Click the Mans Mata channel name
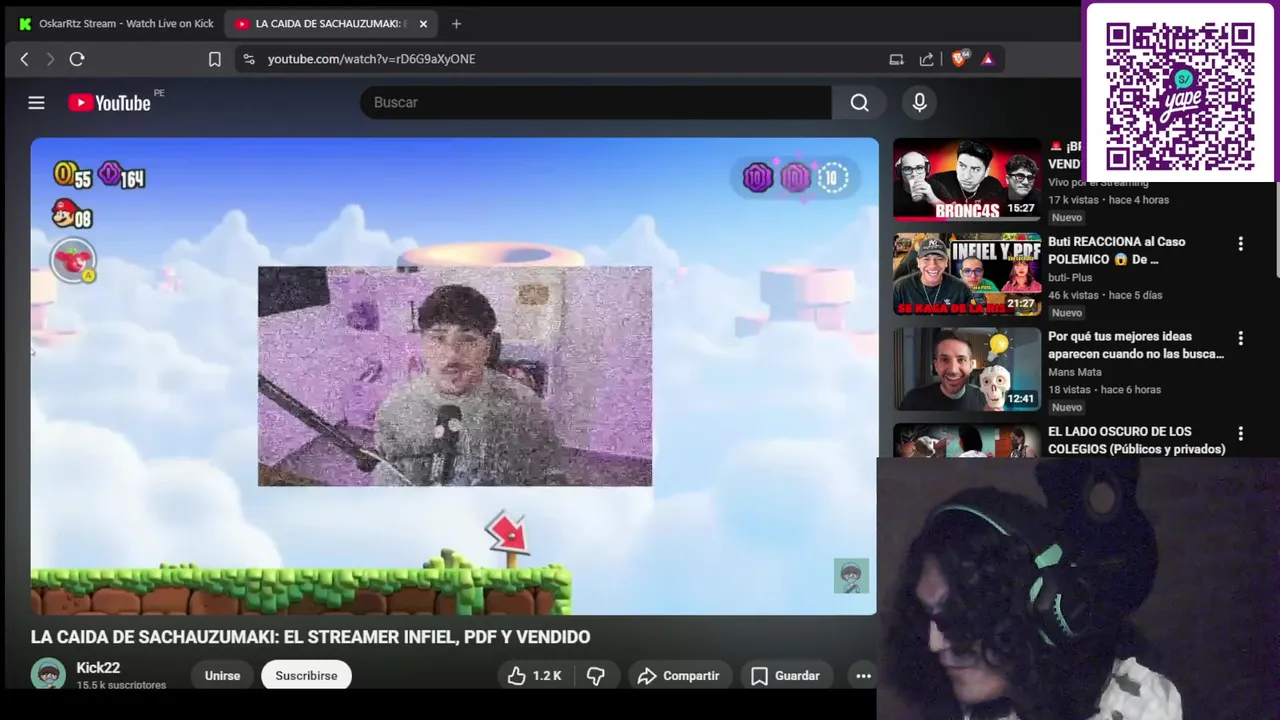1280x720 pixels. tap(1075, 372)
